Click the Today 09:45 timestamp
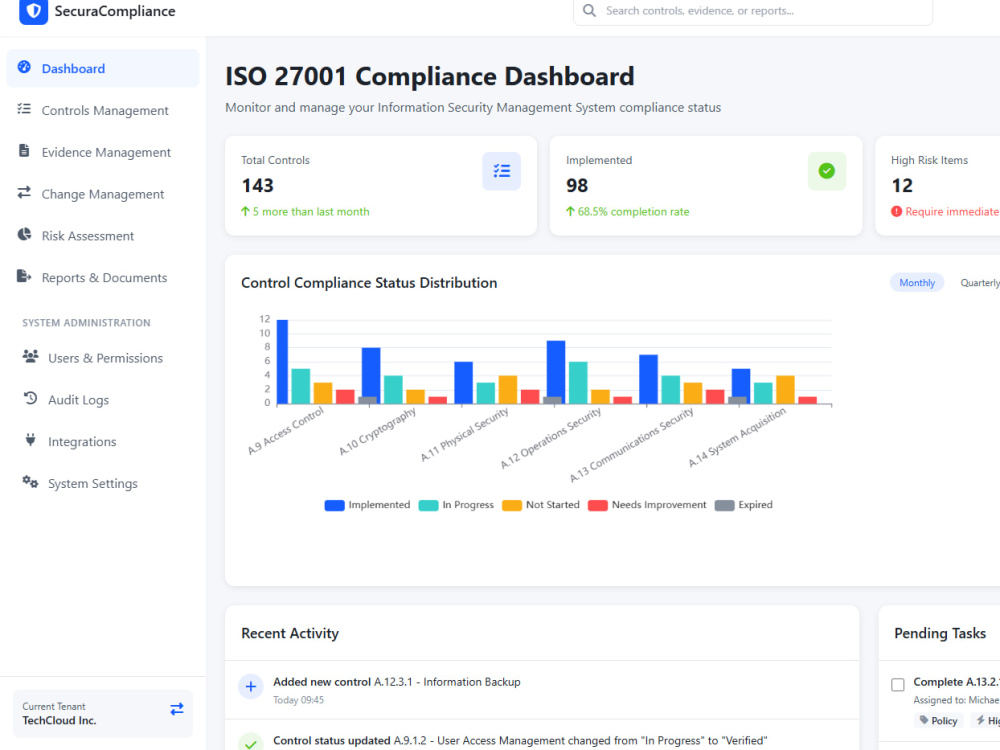The height and width of the screenshot is (750, 1000). click(298, 700)
